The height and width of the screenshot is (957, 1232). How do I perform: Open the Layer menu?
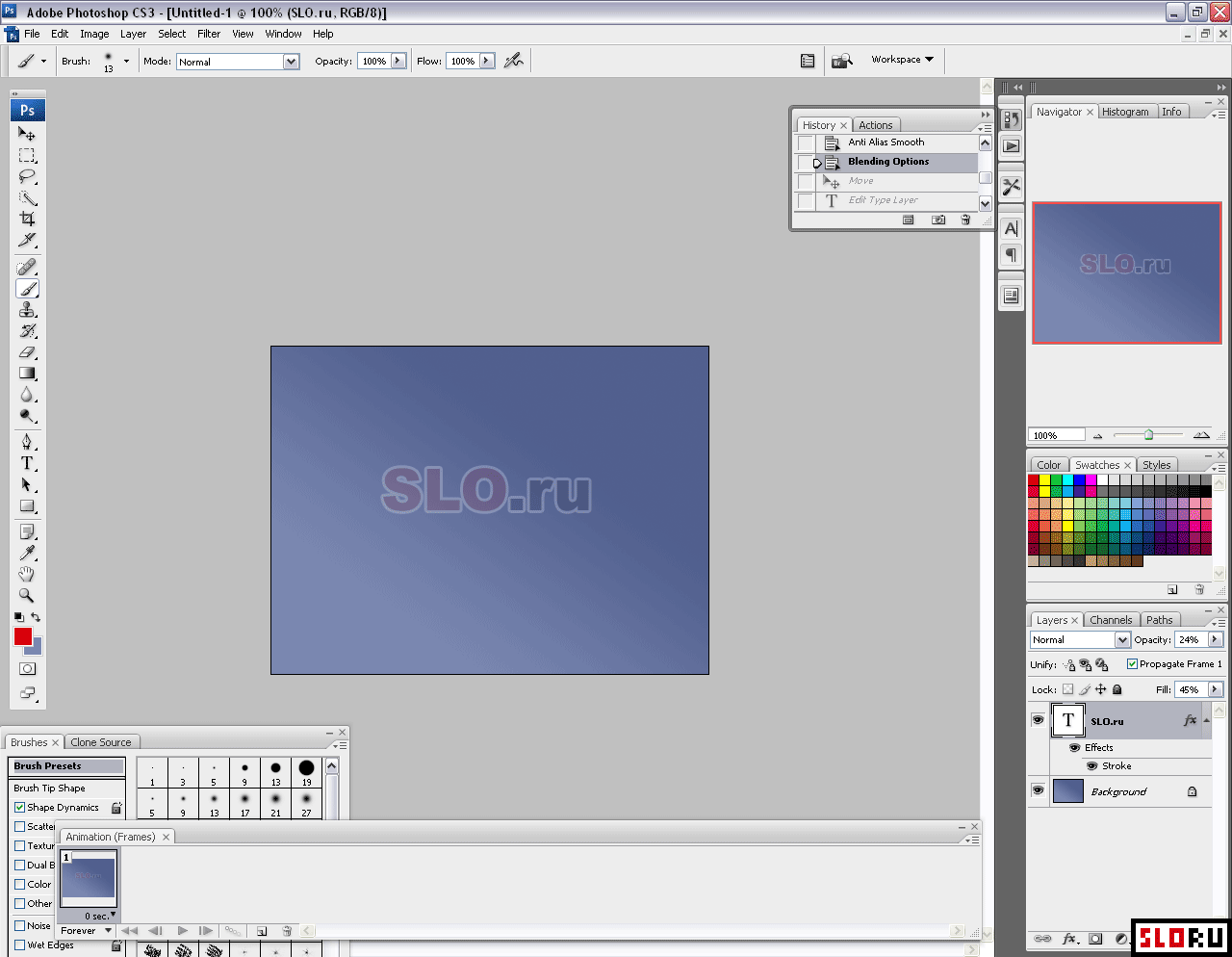click(133, 34)
